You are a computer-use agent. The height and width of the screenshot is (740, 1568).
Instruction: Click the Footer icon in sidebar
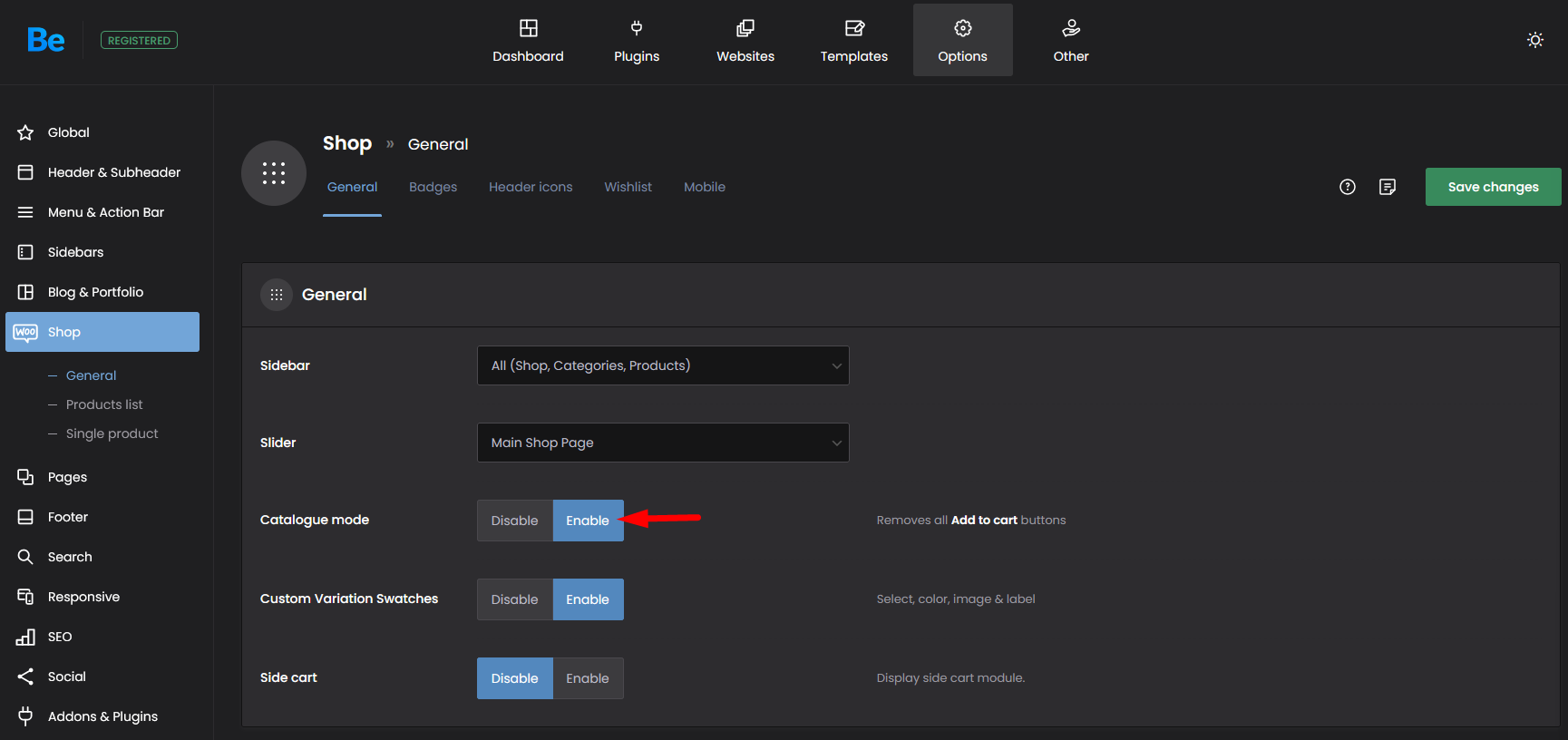click(25, 517)
